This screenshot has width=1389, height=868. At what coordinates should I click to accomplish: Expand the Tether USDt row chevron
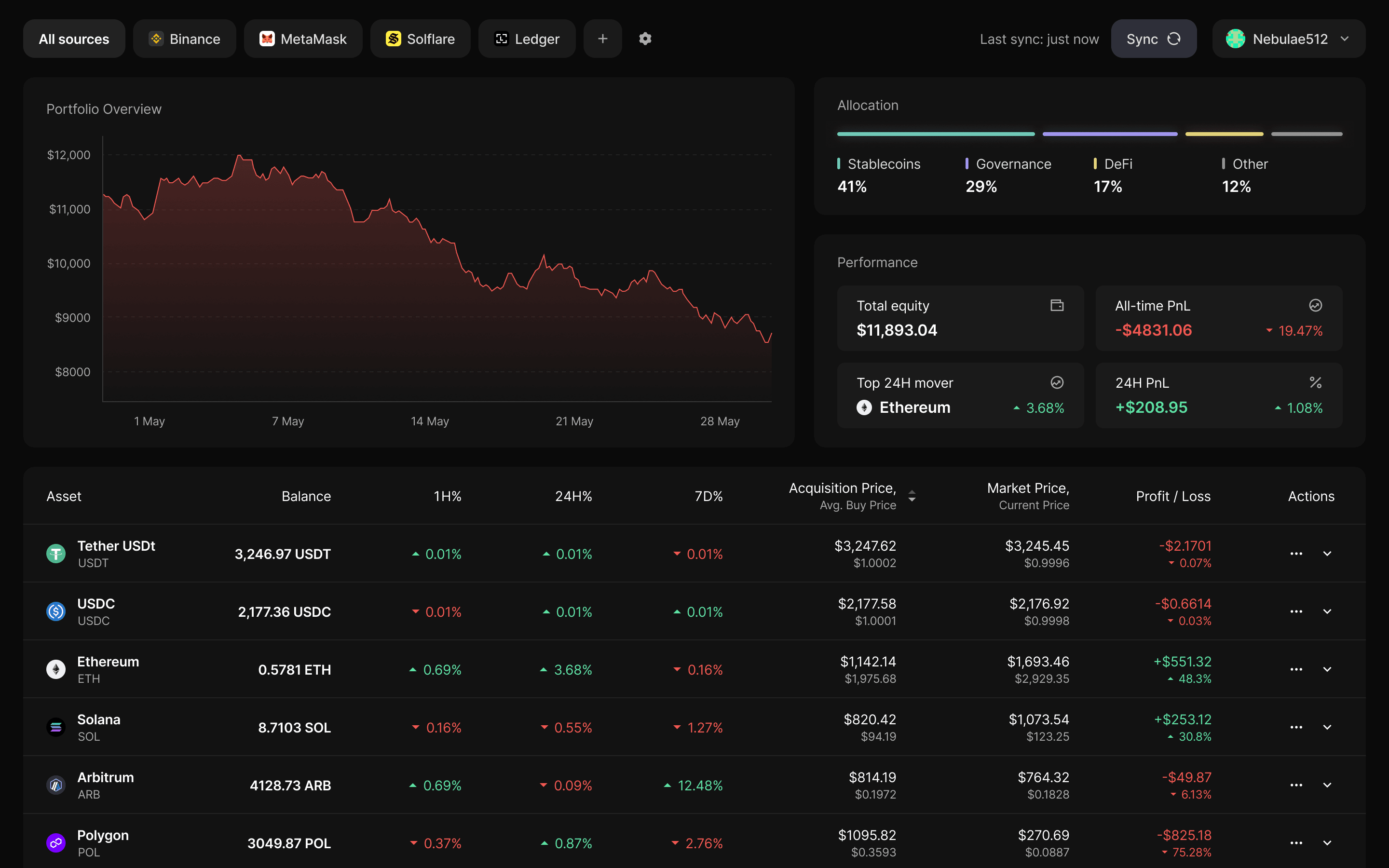coord(1327,554)
